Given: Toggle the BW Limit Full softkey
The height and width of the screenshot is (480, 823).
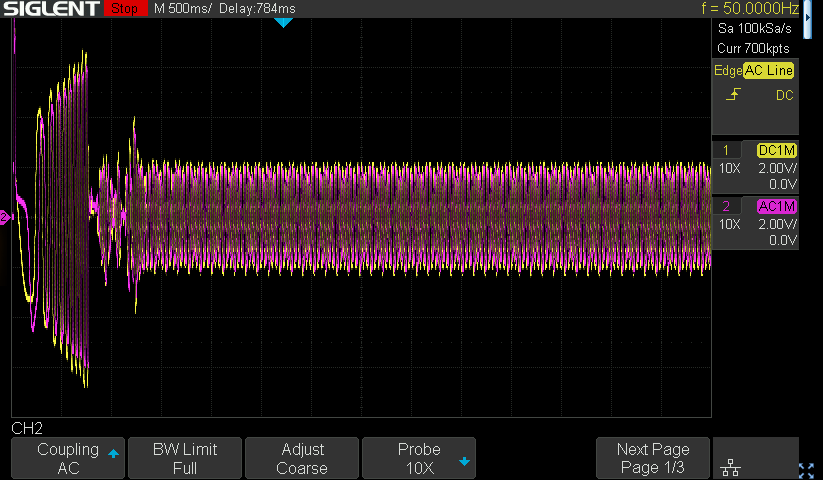Looking at the screenshot, I should (185, 458).
